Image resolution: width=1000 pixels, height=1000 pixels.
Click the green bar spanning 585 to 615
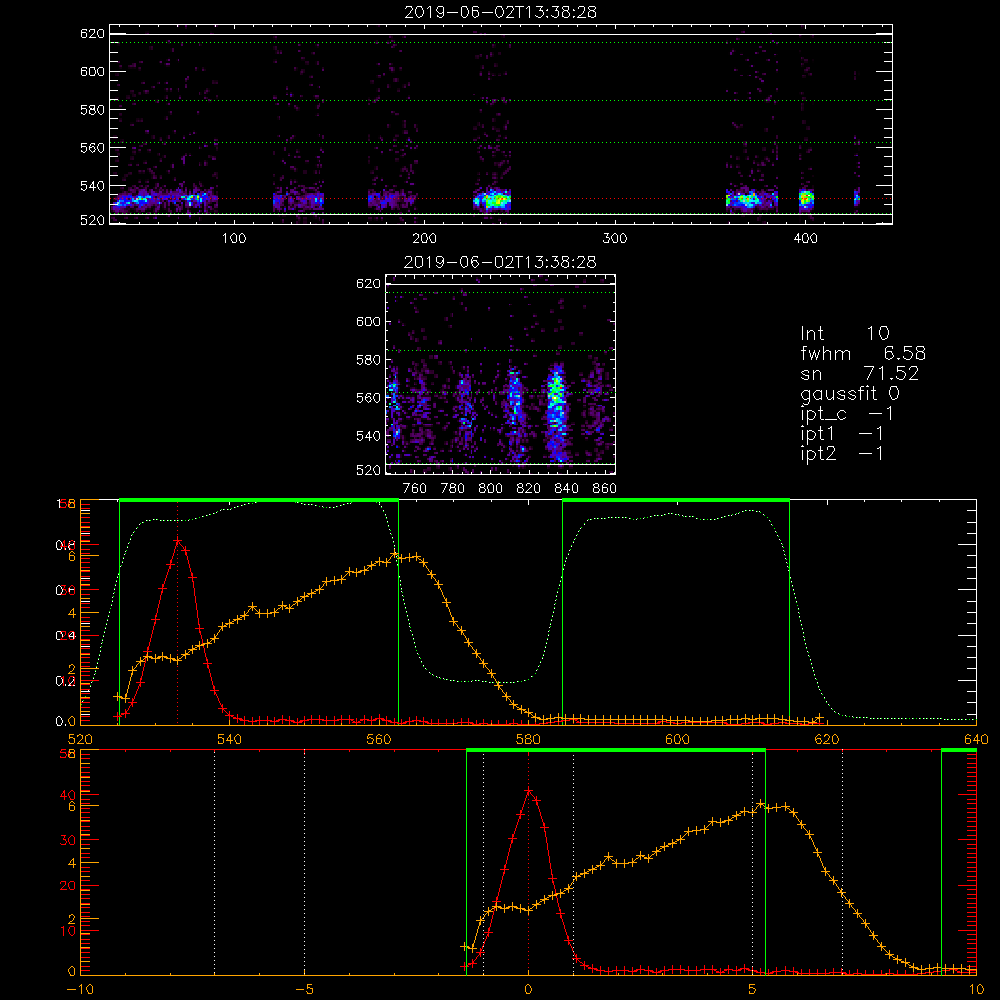676,501
